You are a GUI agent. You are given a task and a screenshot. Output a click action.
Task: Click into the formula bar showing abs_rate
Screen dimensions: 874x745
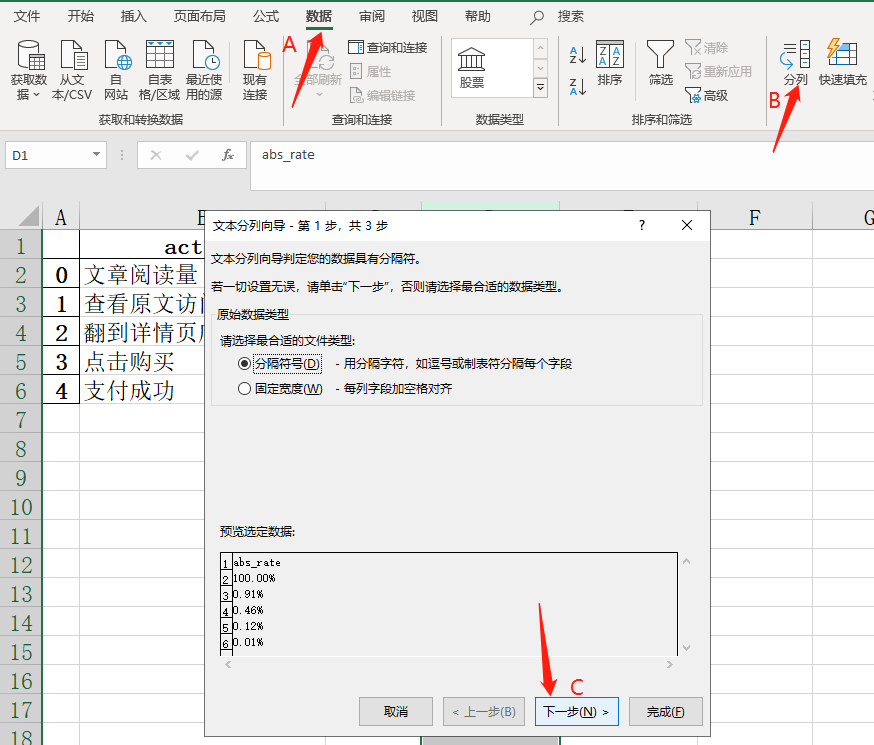pyautogui.click(x=562, y=165)
